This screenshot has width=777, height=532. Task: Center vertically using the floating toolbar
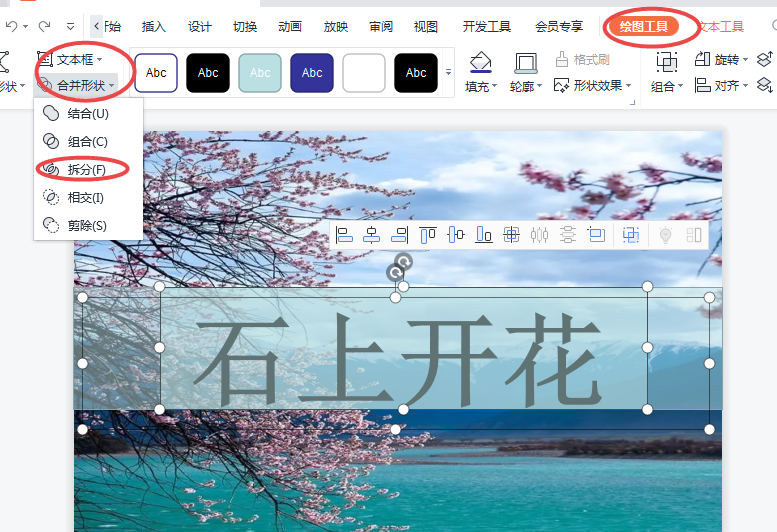point(455,234)
